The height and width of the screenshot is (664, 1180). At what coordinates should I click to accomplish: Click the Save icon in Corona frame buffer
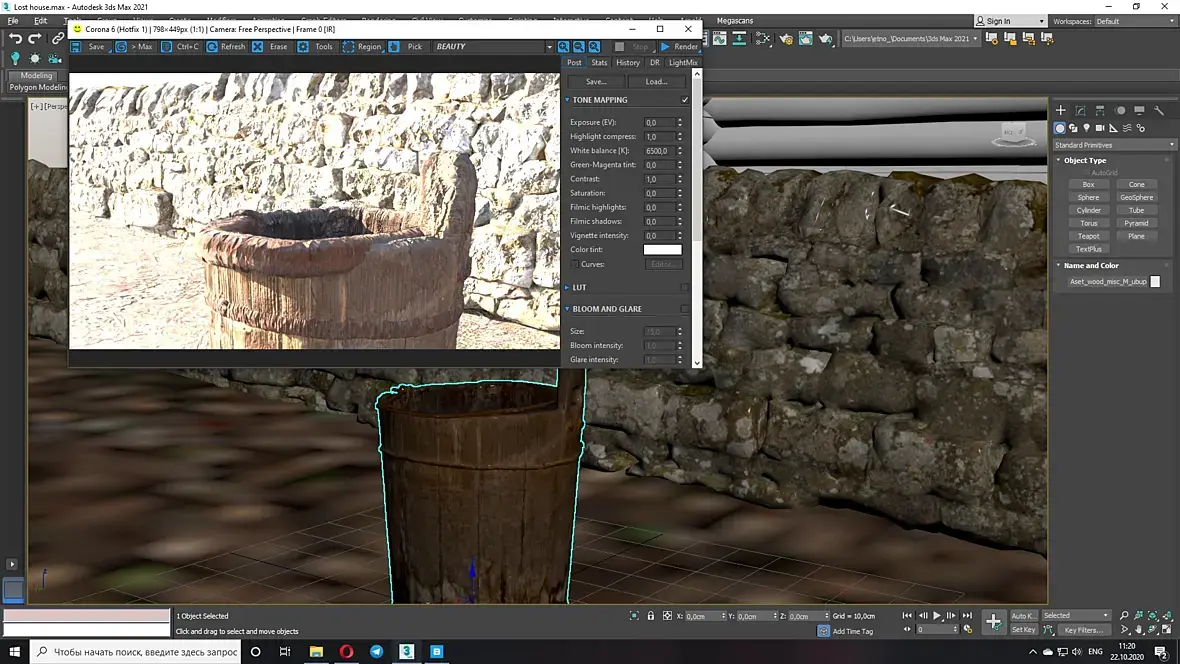[x=76, y=47]
